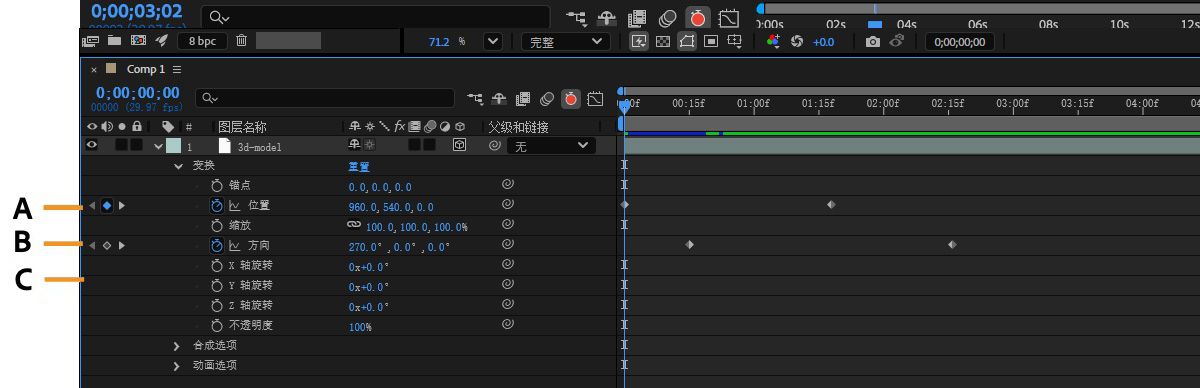
Task: Toggle region of interest
Action: click(711, 42)
